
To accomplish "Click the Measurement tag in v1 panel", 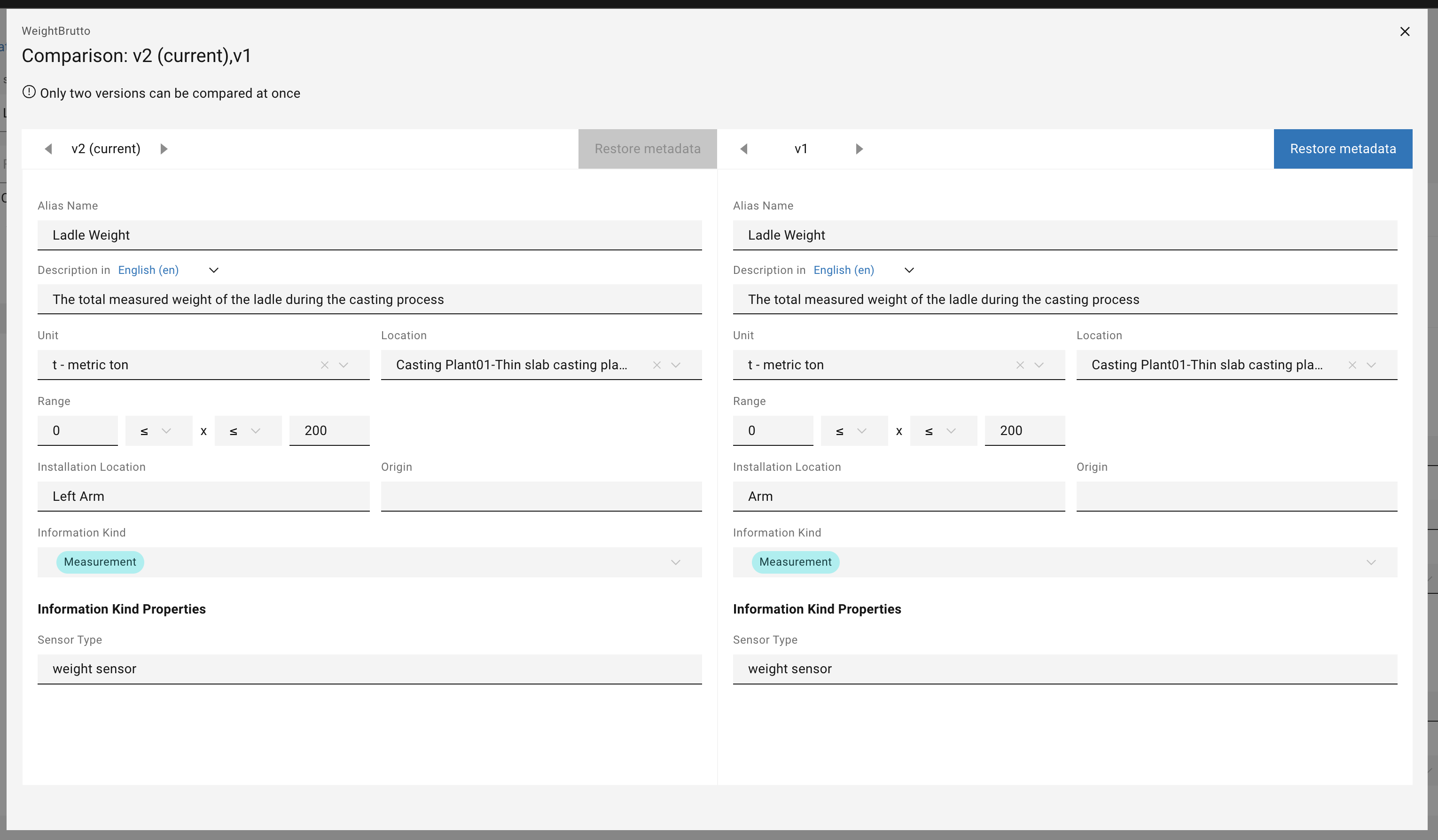I will [795, 562].
